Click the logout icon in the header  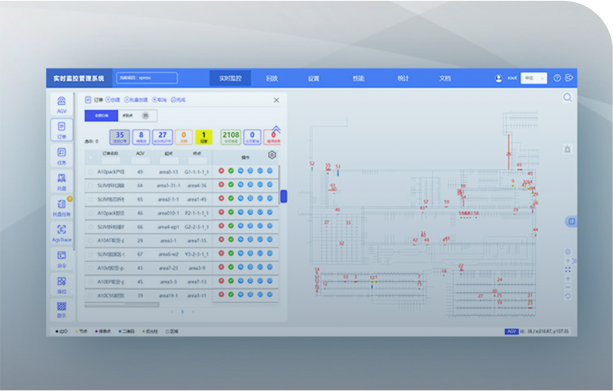point(569,78)
